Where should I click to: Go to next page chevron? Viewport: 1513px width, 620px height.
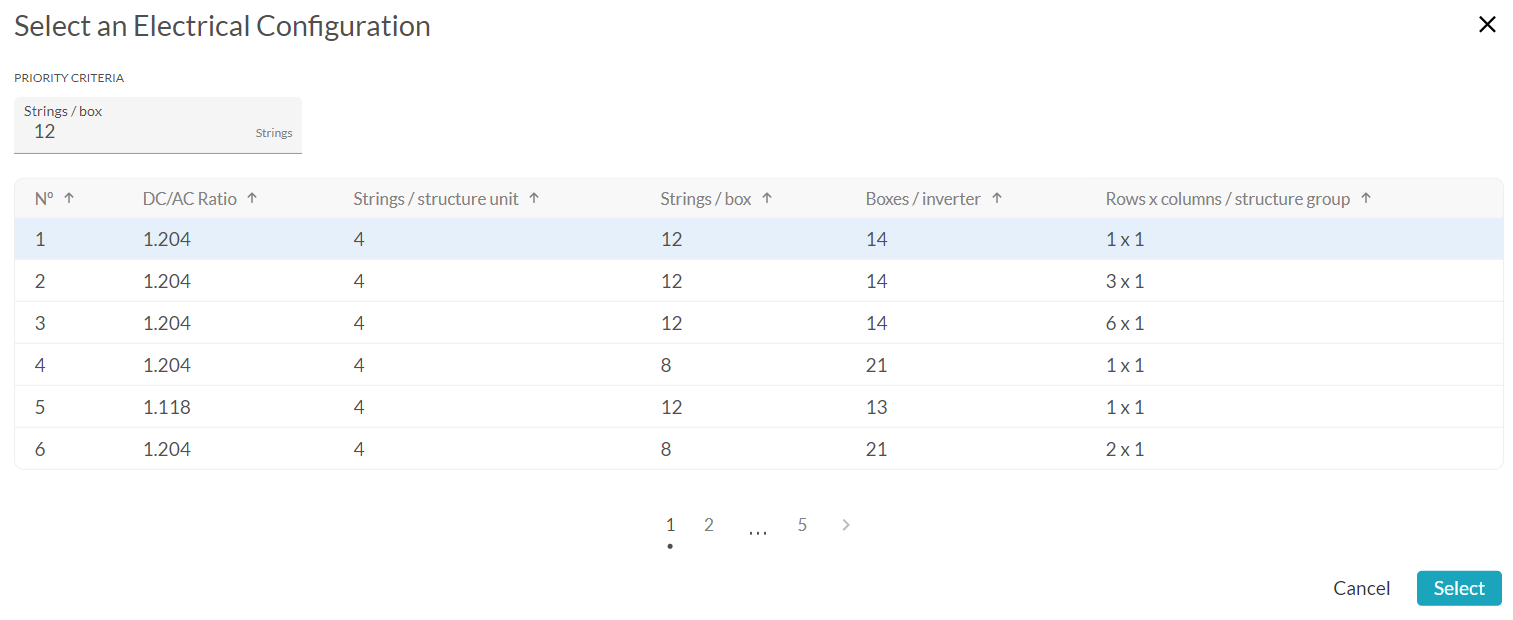point(846,525)
